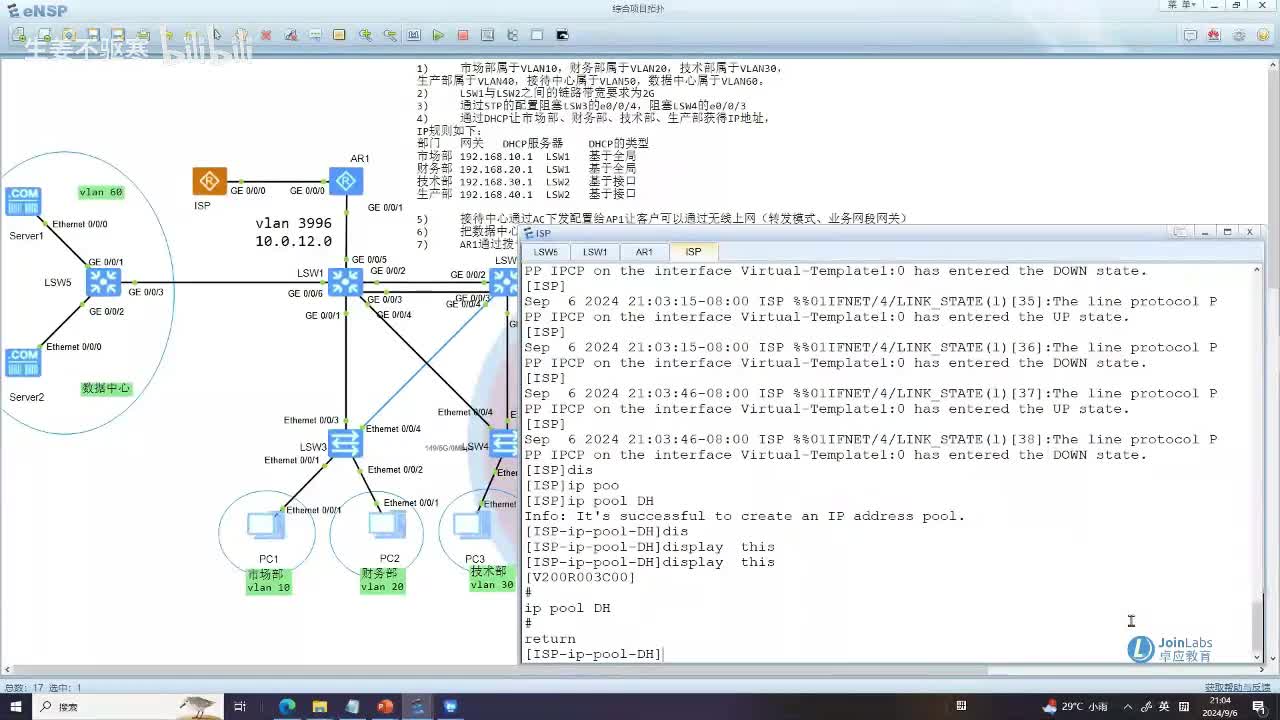Open PowerPoint from taskbar
The image size is (1280, 720).
click(385, 707)
